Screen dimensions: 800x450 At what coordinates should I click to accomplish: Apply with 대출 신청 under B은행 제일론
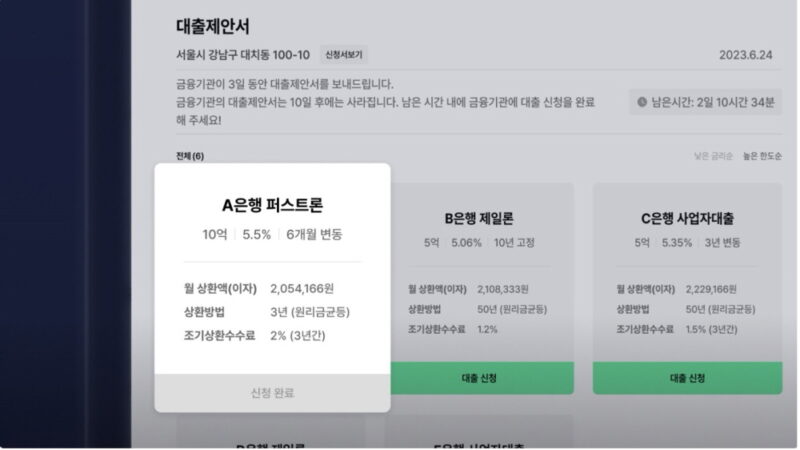[x=479, y=378]
